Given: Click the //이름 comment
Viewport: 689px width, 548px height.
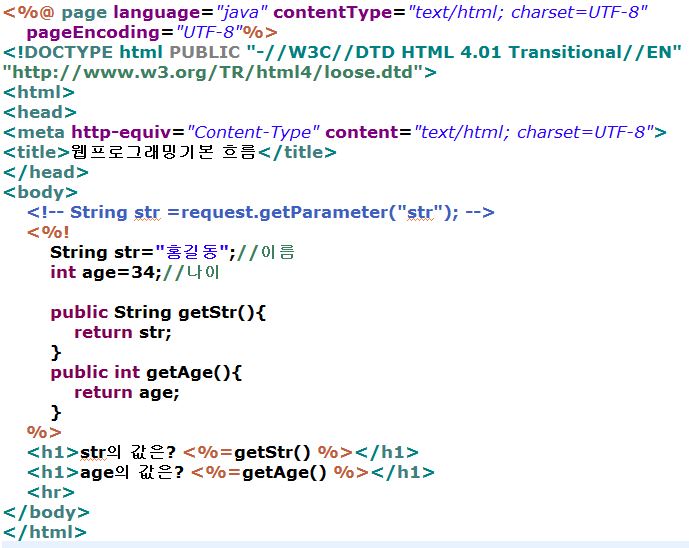Looking at the screenshot, I should point(265,253).
